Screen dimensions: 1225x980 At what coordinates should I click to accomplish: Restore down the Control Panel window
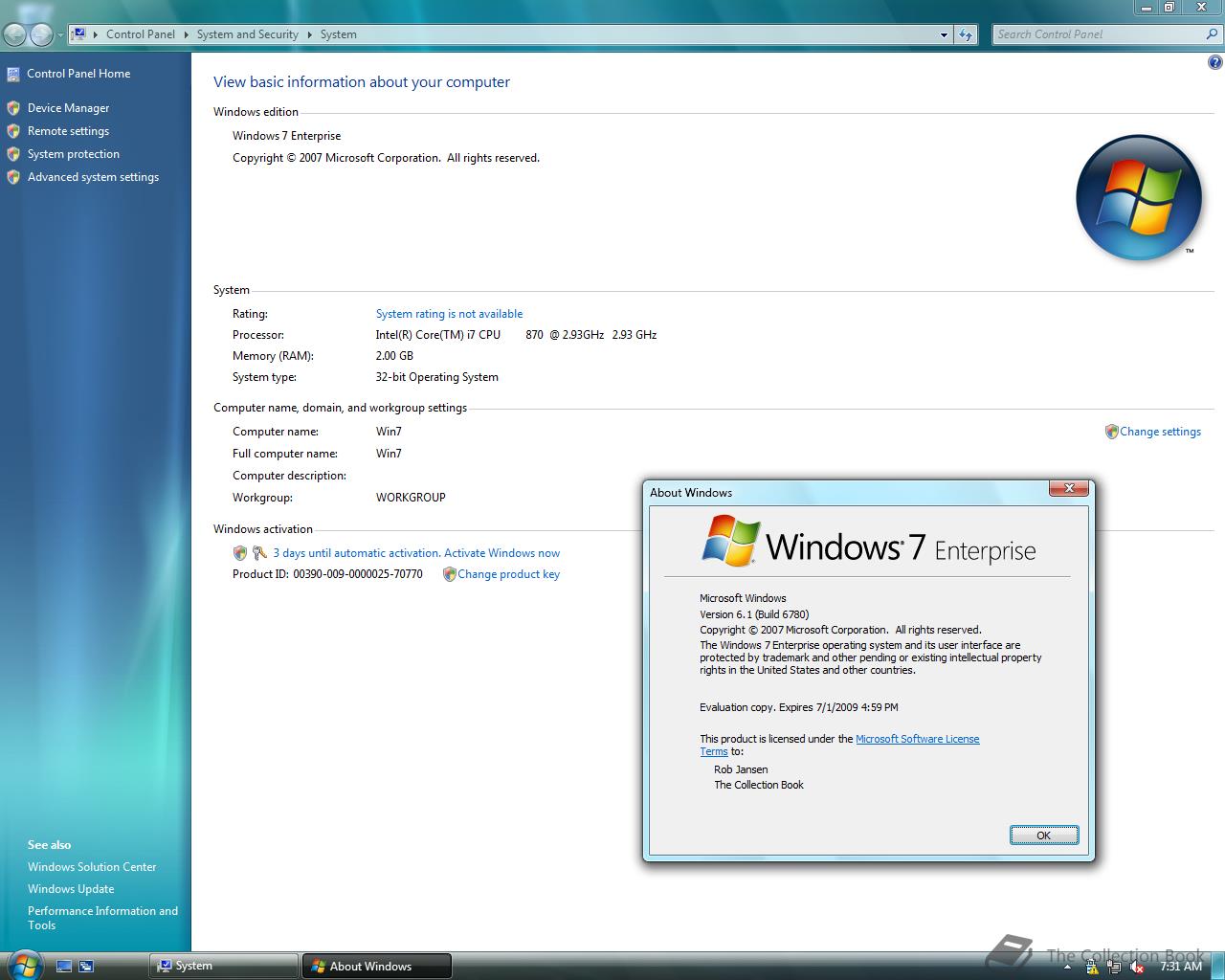(x=1169, y=7)
